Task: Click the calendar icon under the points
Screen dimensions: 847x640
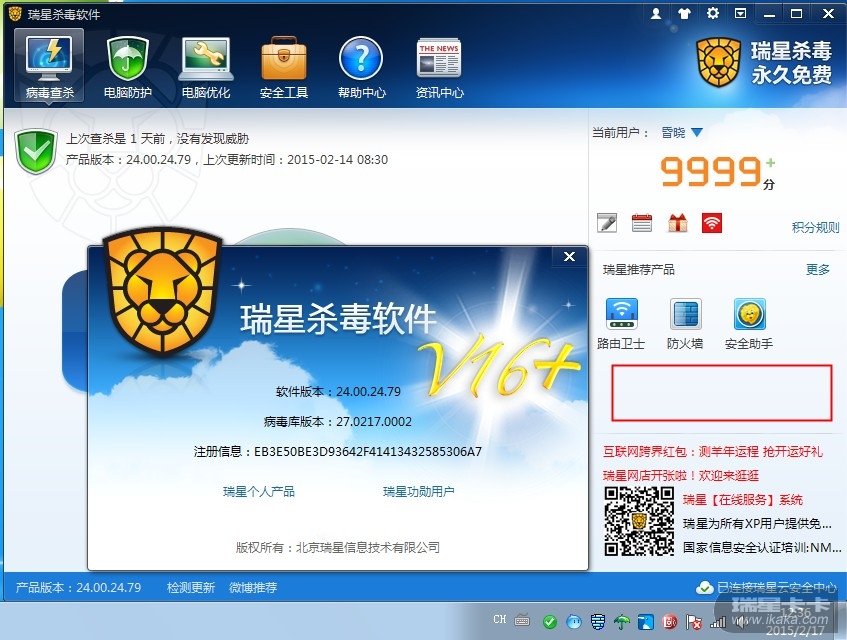Action: pos(642,223)
